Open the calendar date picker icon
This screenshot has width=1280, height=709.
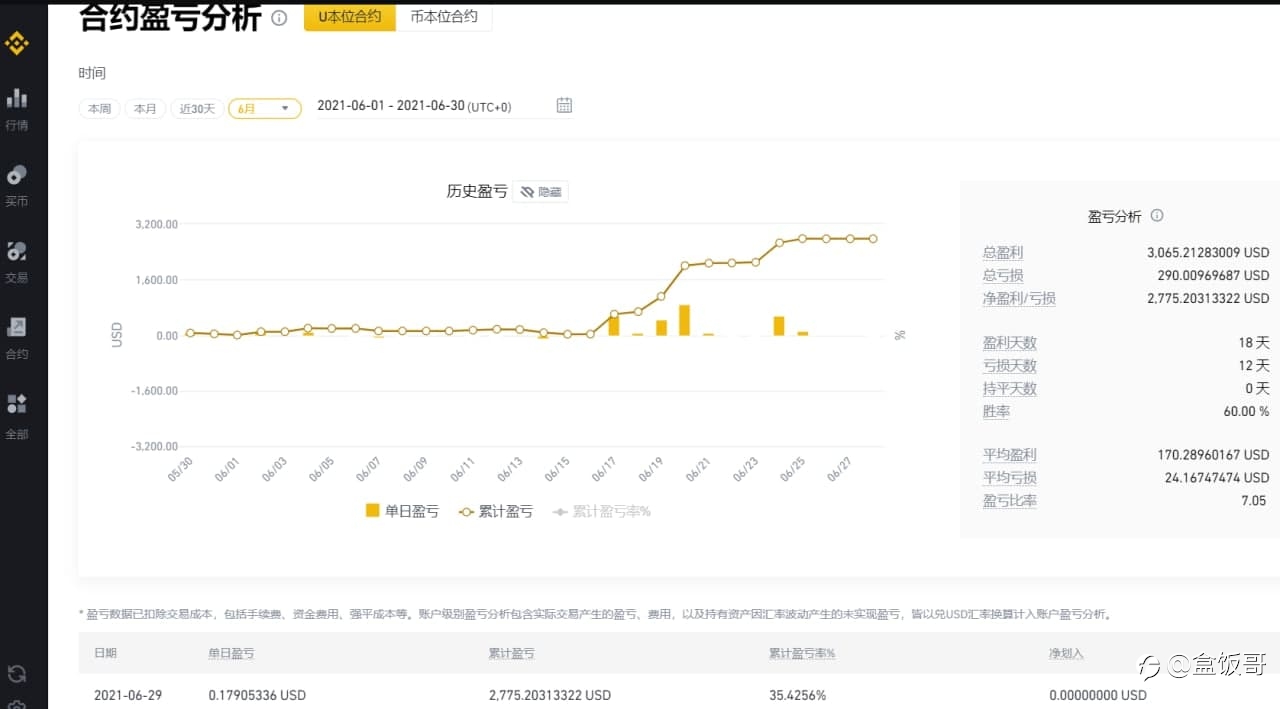click(564, 105)
